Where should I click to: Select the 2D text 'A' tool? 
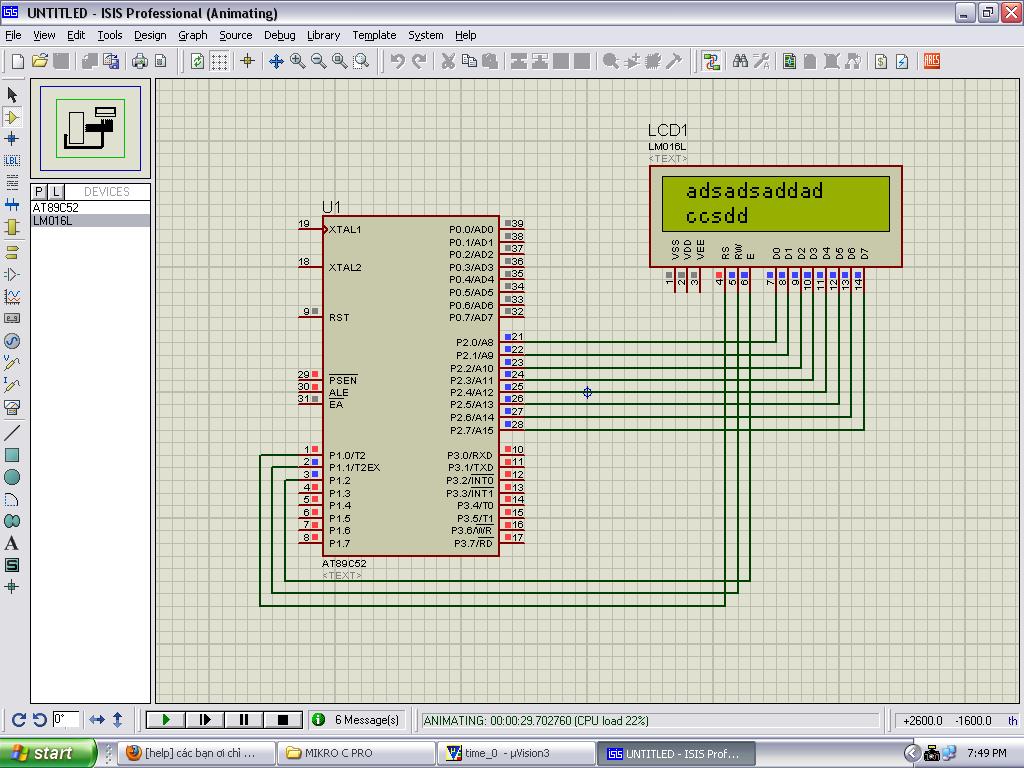12,543
